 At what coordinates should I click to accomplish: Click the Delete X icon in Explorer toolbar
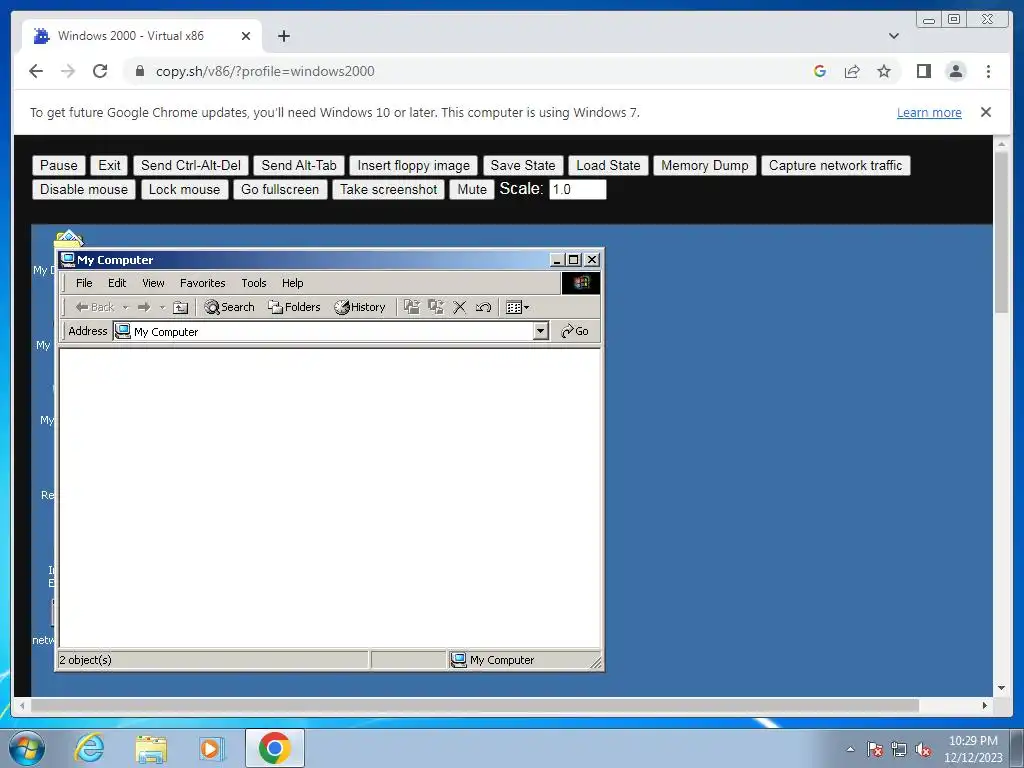click(x=460, y=307)
